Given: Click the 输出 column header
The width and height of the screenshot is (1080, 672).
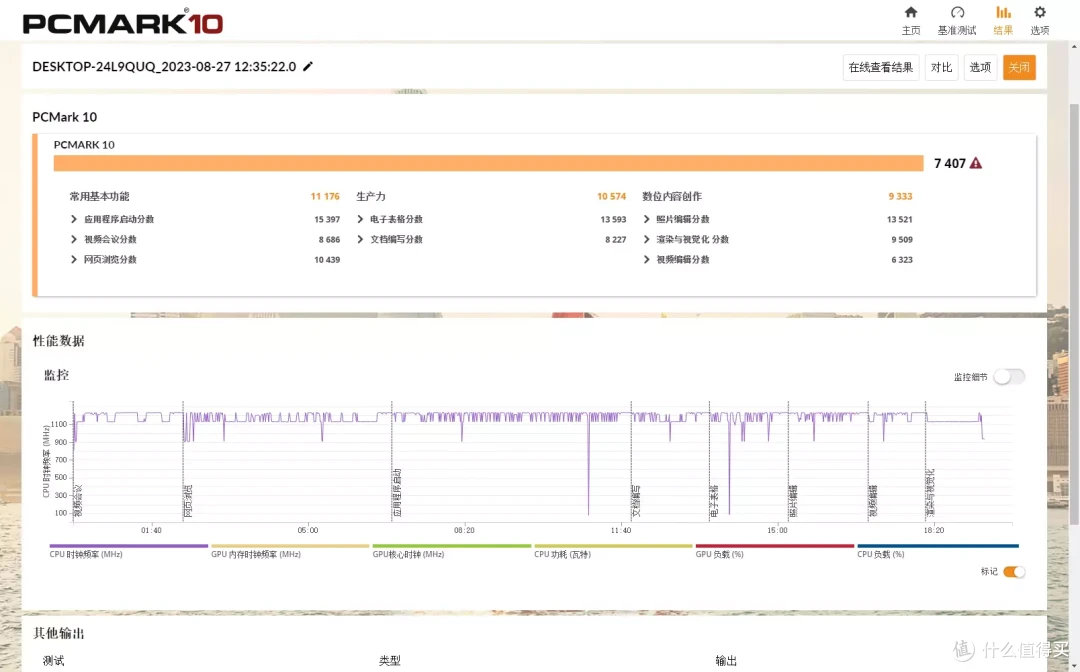Looking at the screenshot, I should coord(726,661).
